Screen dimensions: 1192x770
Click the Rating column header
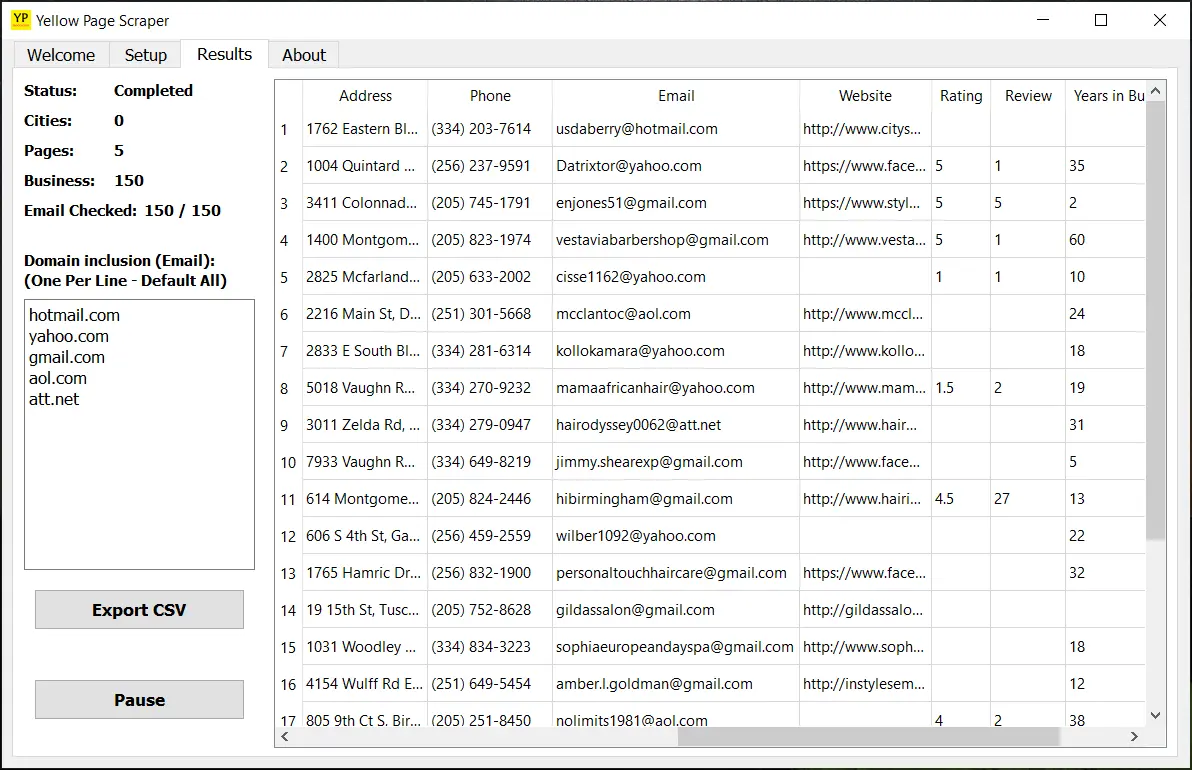[961, 96]
